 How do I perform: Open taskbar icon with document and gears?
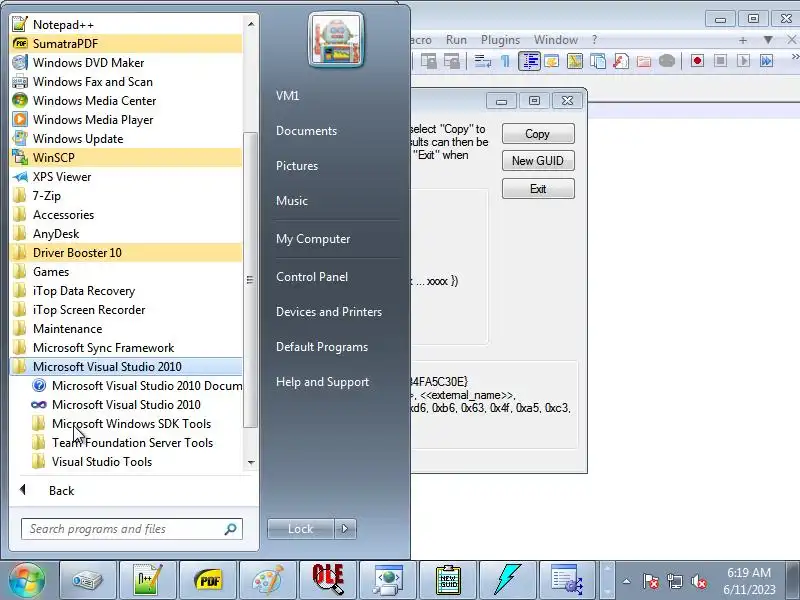(x=568, y=580)
